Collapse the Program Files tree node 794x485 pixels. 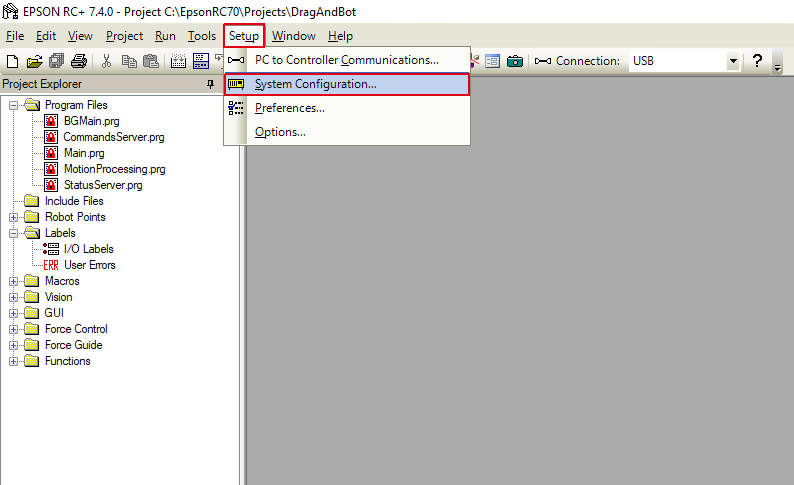[x=14, y=105]
